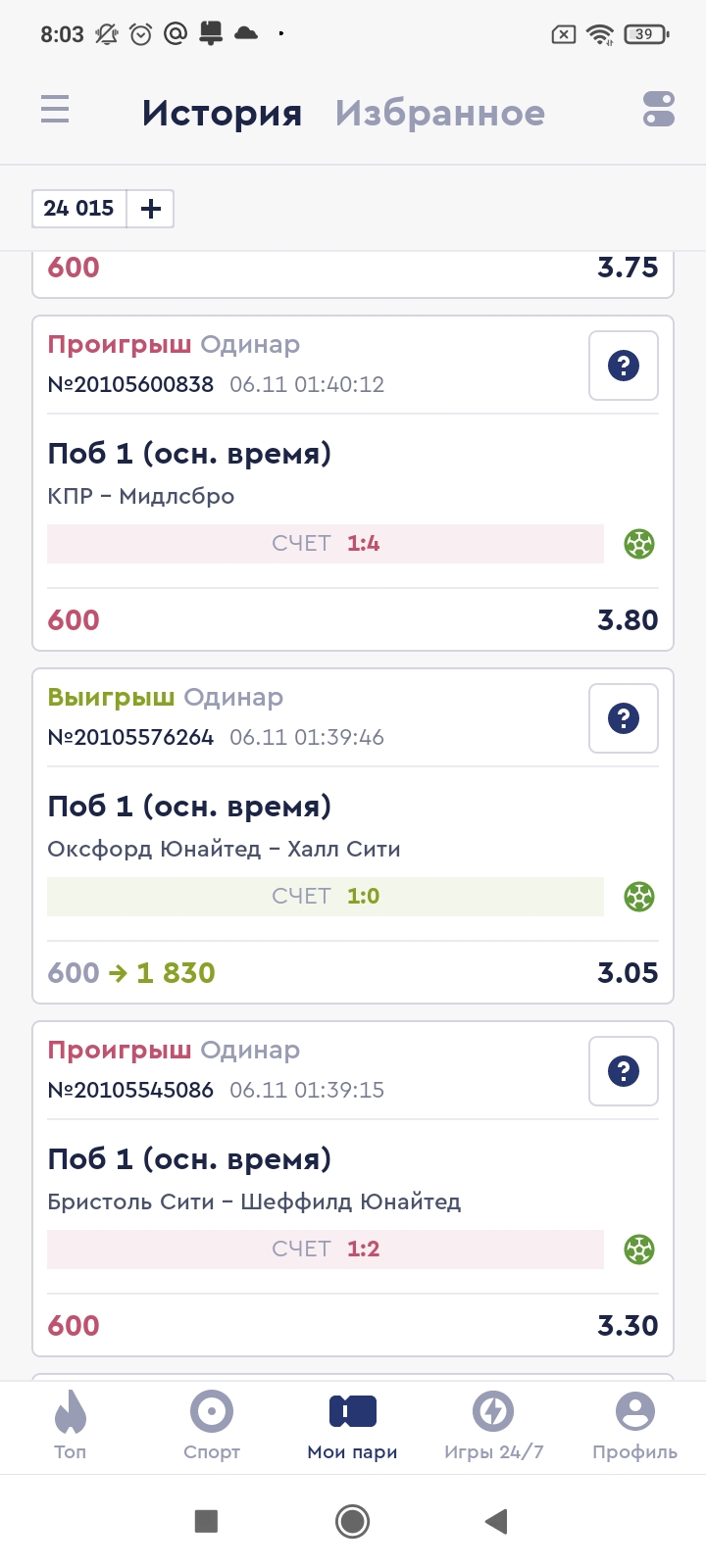Go to the Топ section
Screen dimensions: 706x1568
coord(70,1425)
